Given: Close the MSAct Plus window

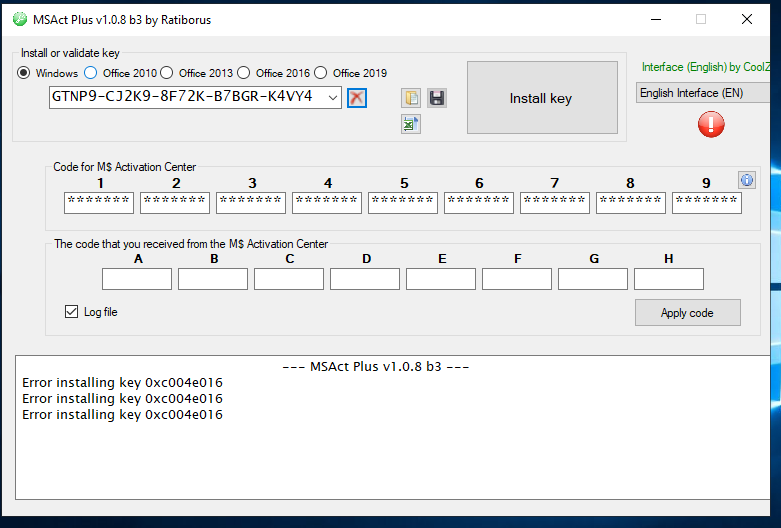Looking at the screenshot, I should coord(747,19).
